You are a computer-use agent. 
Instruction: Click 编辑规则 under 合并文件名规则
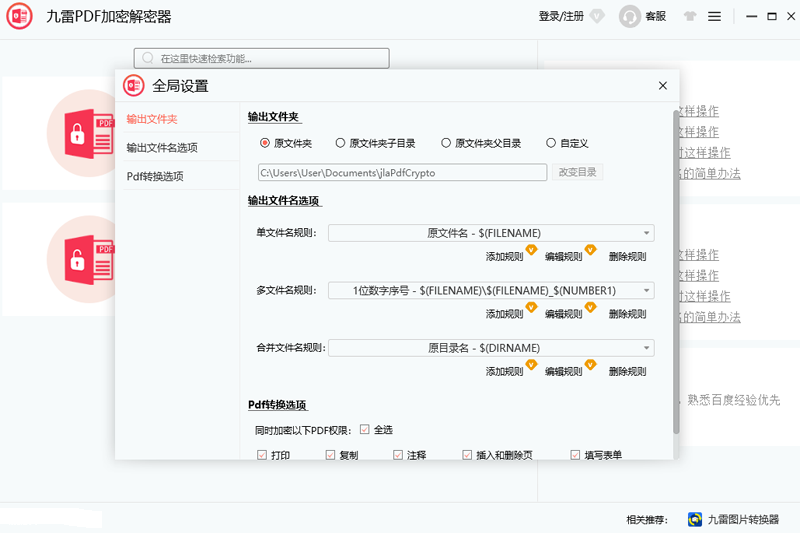pyautogui.click(x=564, y=372)
